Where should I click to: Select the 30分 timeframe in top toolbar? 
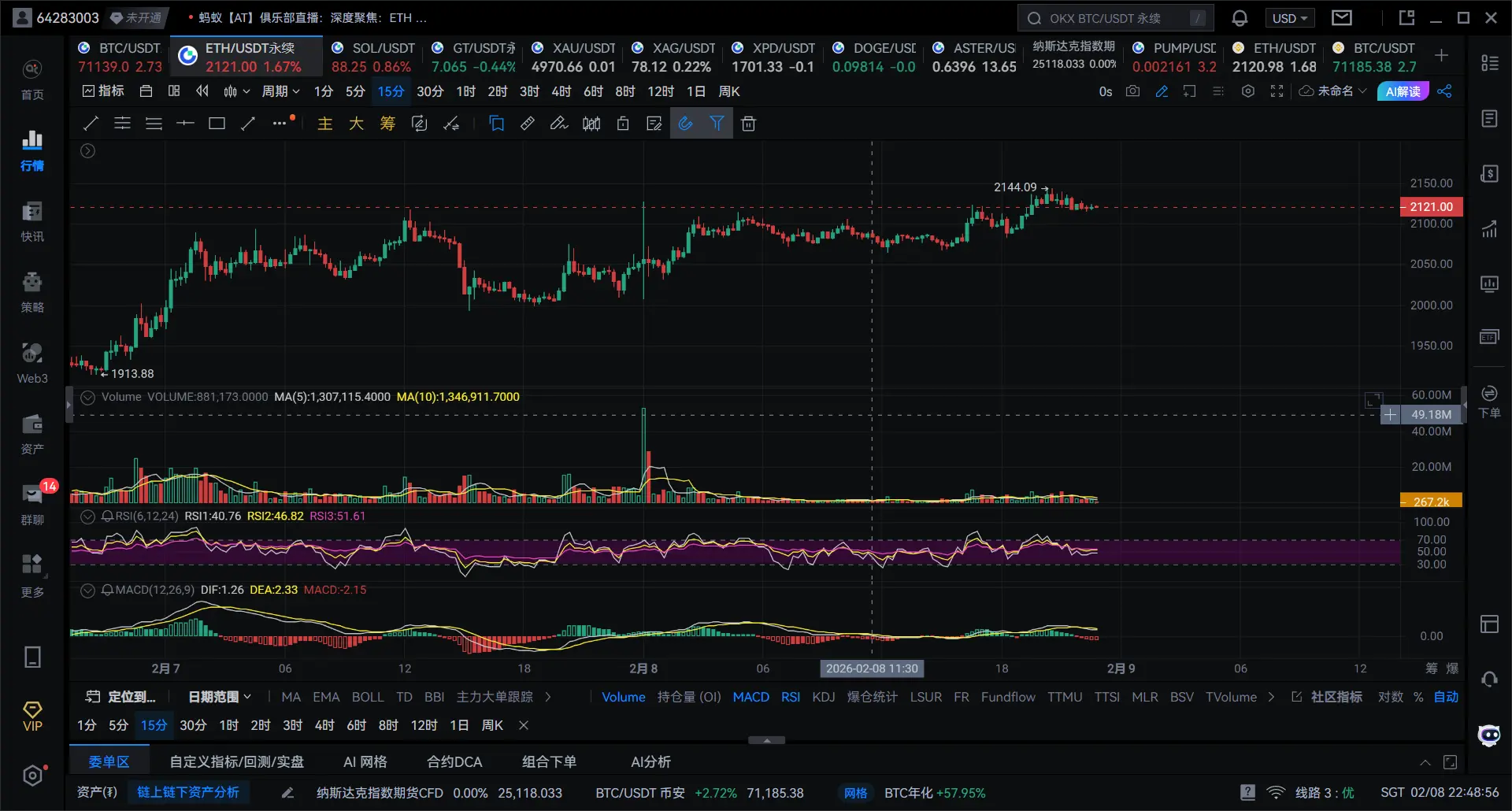click(430, 91)
